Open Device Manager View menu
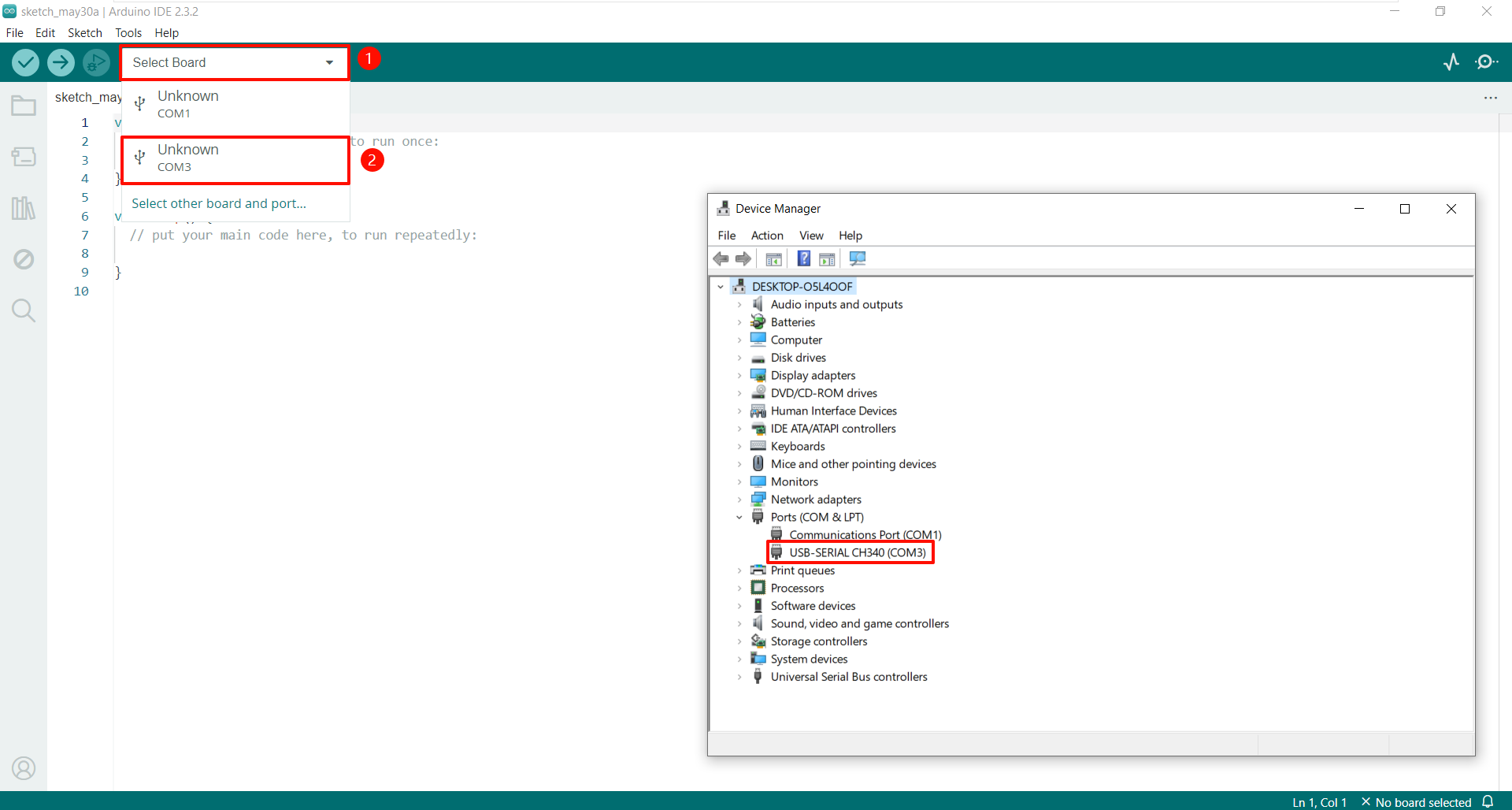 coord(811,236)
